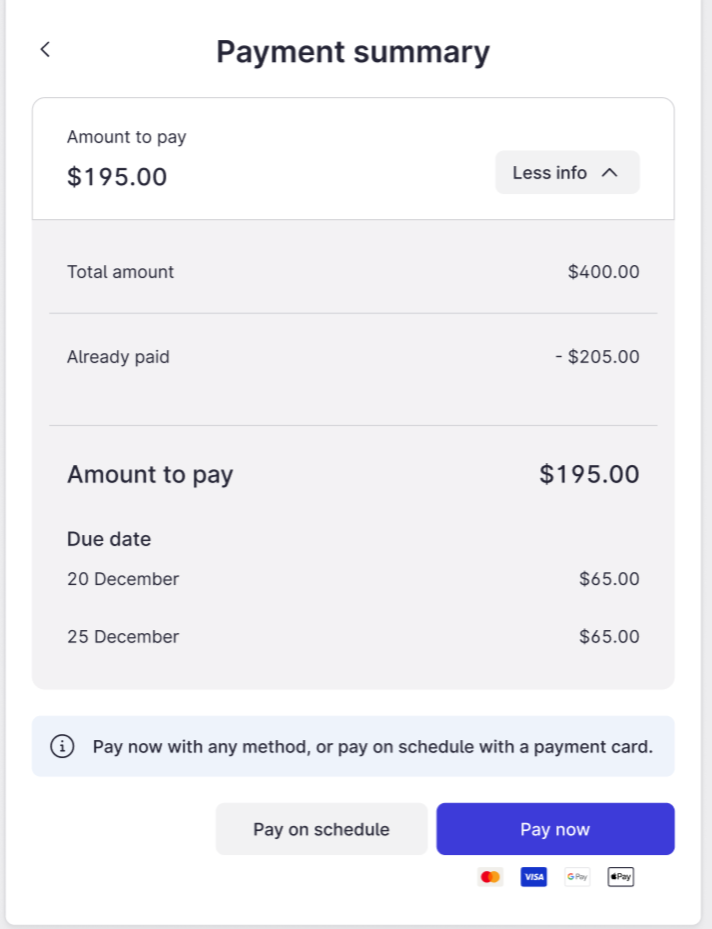Select the Google Pay payment icon
The width and height of the screenshot is (712, 929).
tap(577, 877)
